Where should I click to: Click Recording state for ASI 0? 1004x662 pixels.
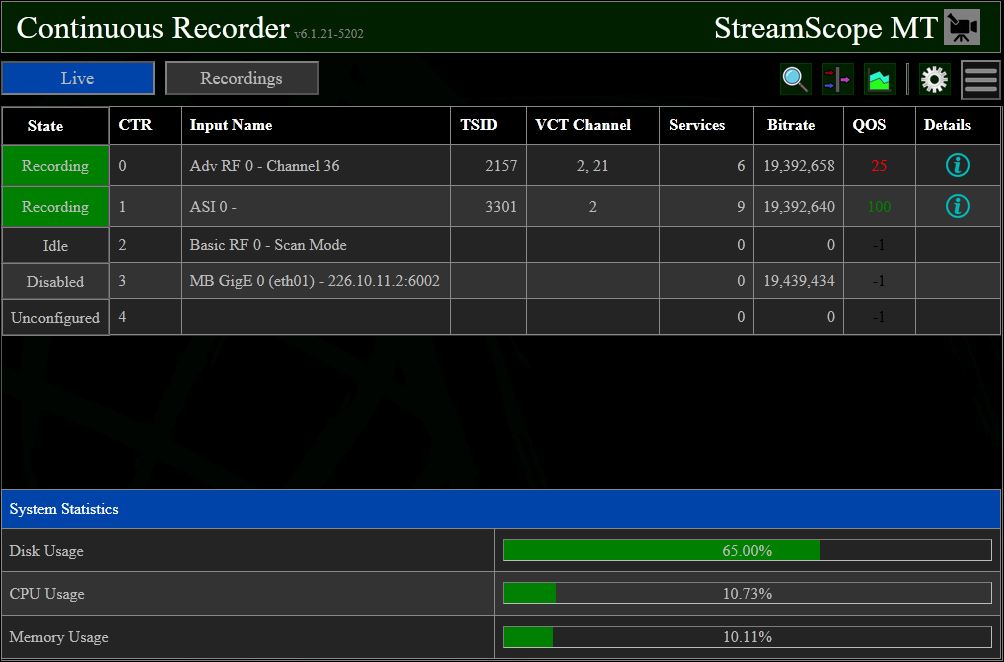click(x=56, y=207)
